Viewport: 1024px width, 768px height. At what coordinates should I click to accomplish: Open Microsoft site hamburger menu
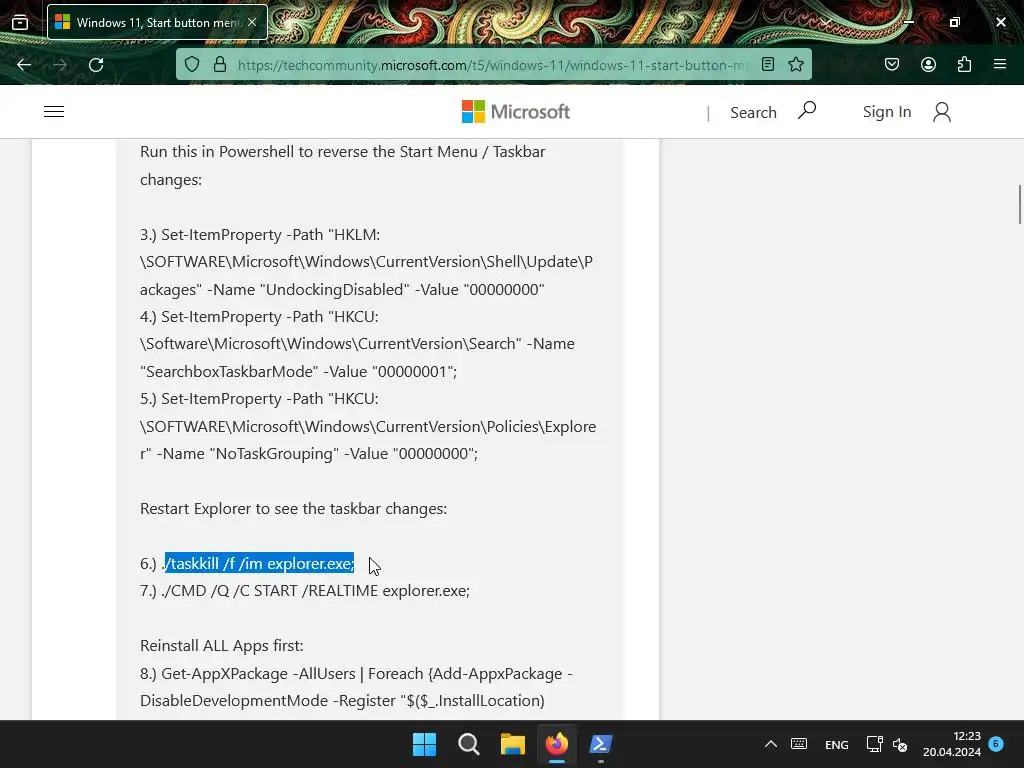click(x=54, y=112)
